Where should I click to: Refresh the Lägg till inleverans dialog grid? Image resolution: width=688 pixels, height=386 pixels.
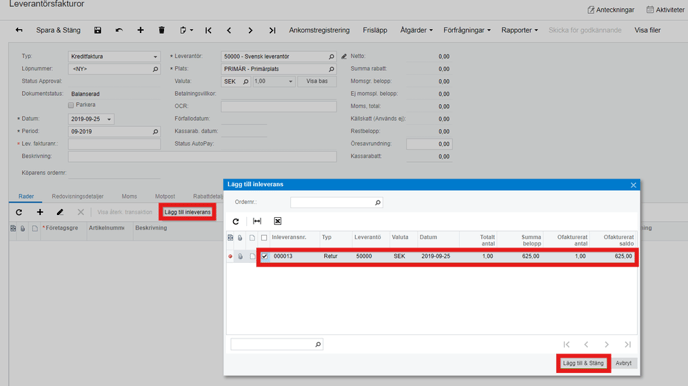click(x=236, y=222)
